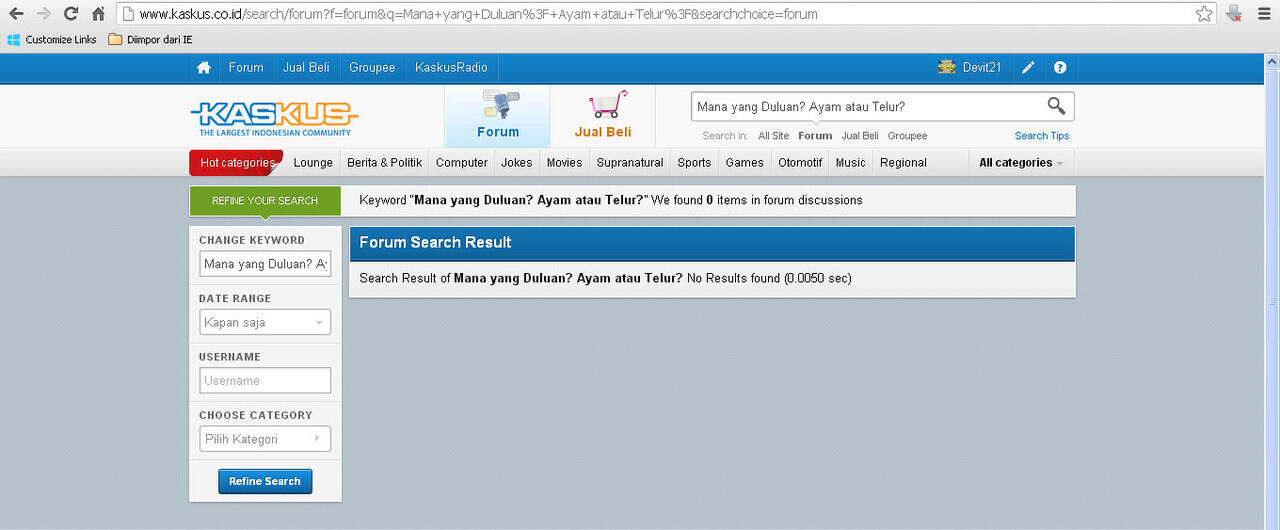
Task: Open the browser home page icon
Action: (98, 14)
